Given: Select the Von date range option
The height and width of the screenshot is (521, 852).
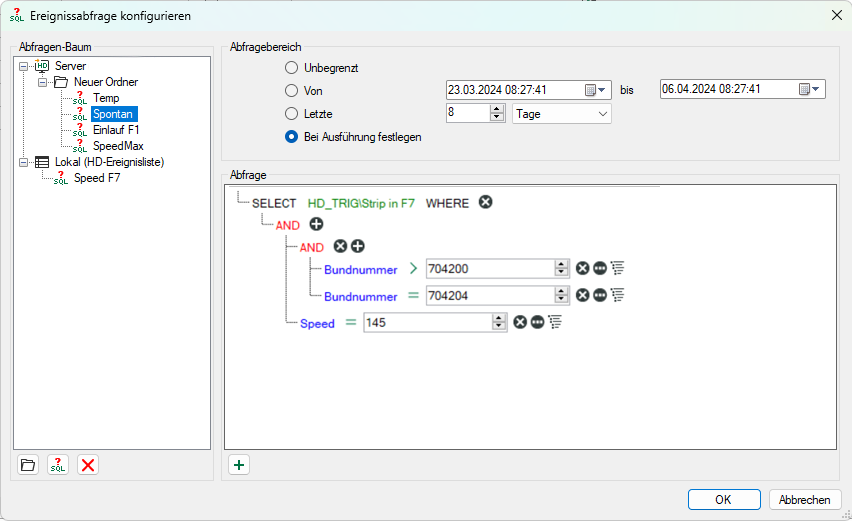Looking at the screenshot, I should (x=292, y=91).
